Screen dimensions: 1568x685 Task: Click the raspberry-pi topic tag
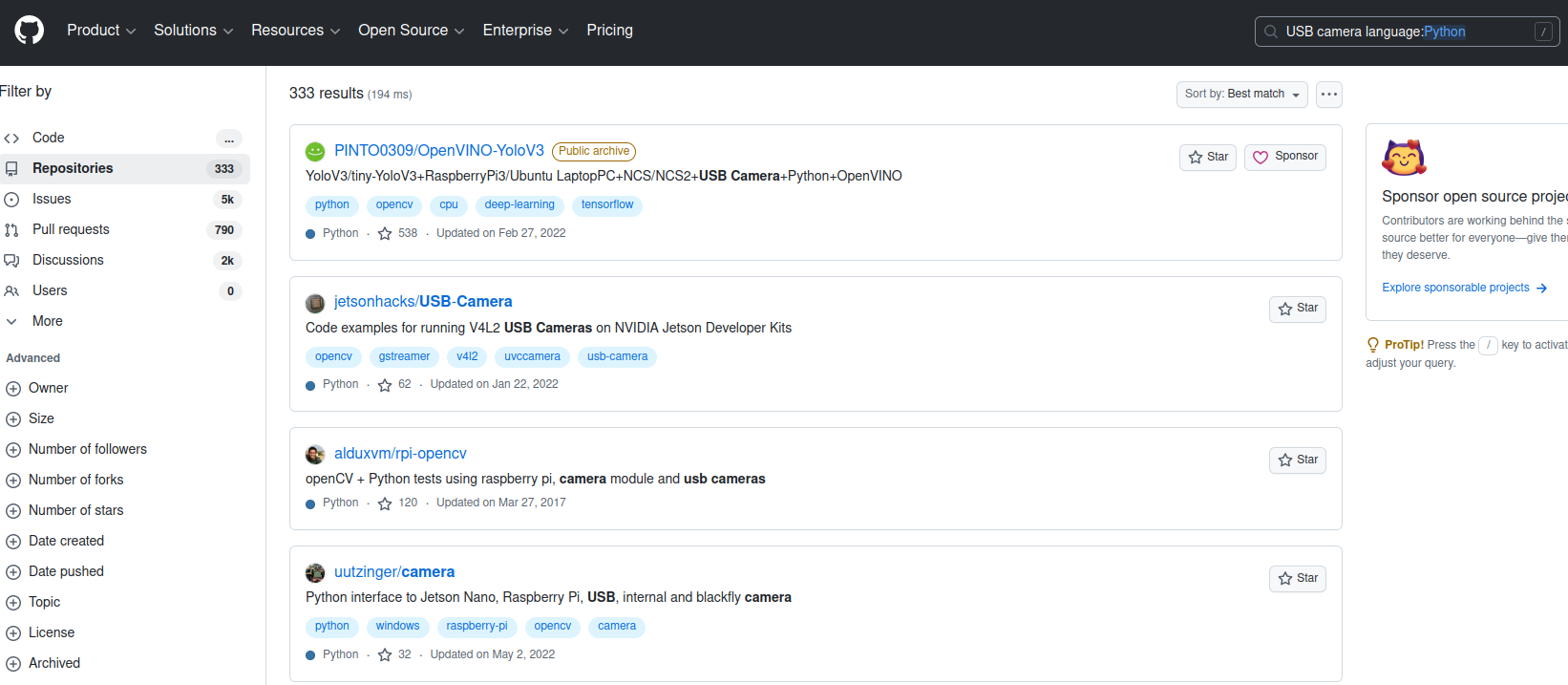(477, 627)
